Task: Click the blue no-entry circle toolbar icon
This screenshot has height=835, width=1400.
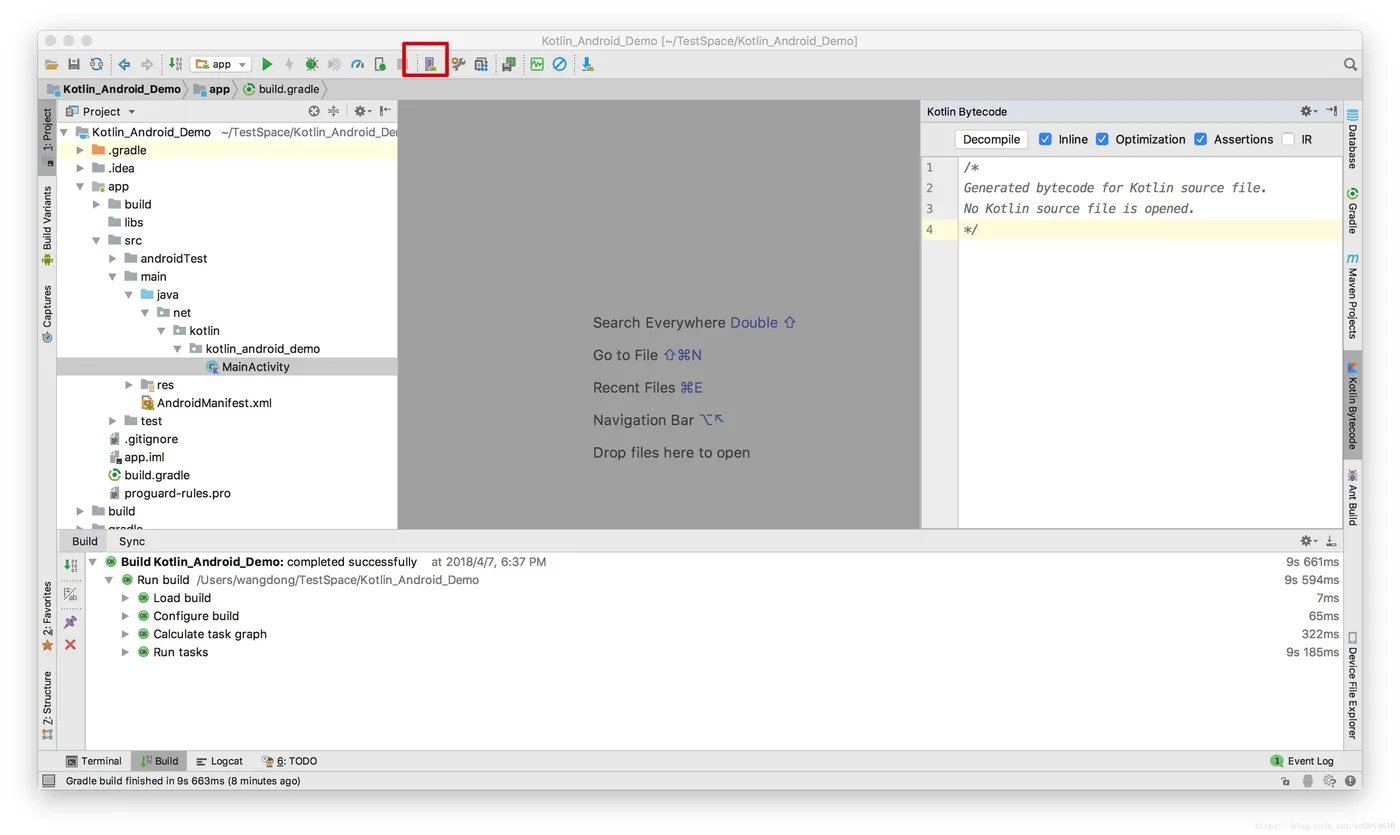Action: [x=560, y=64]
